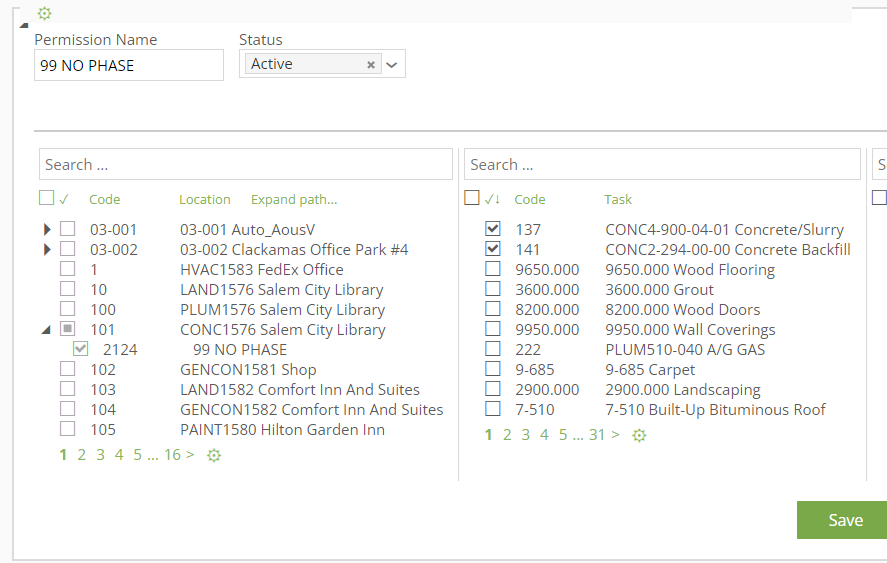Check the 7-510 Built-Up Bituminous Roof checkbox
The height and width of the screenshot is (563, 887).
pos(493,409)
